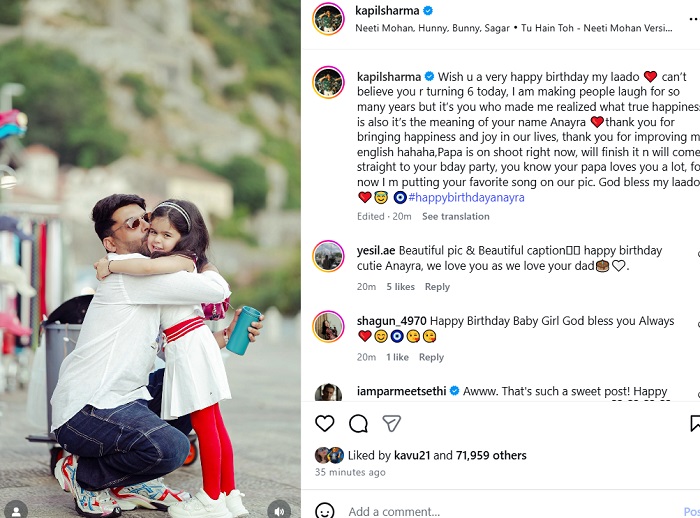This screenshot has height=518, width=700.
Task: Open iamparmeetsethi commenter profile name
Action: coord(399,392)
